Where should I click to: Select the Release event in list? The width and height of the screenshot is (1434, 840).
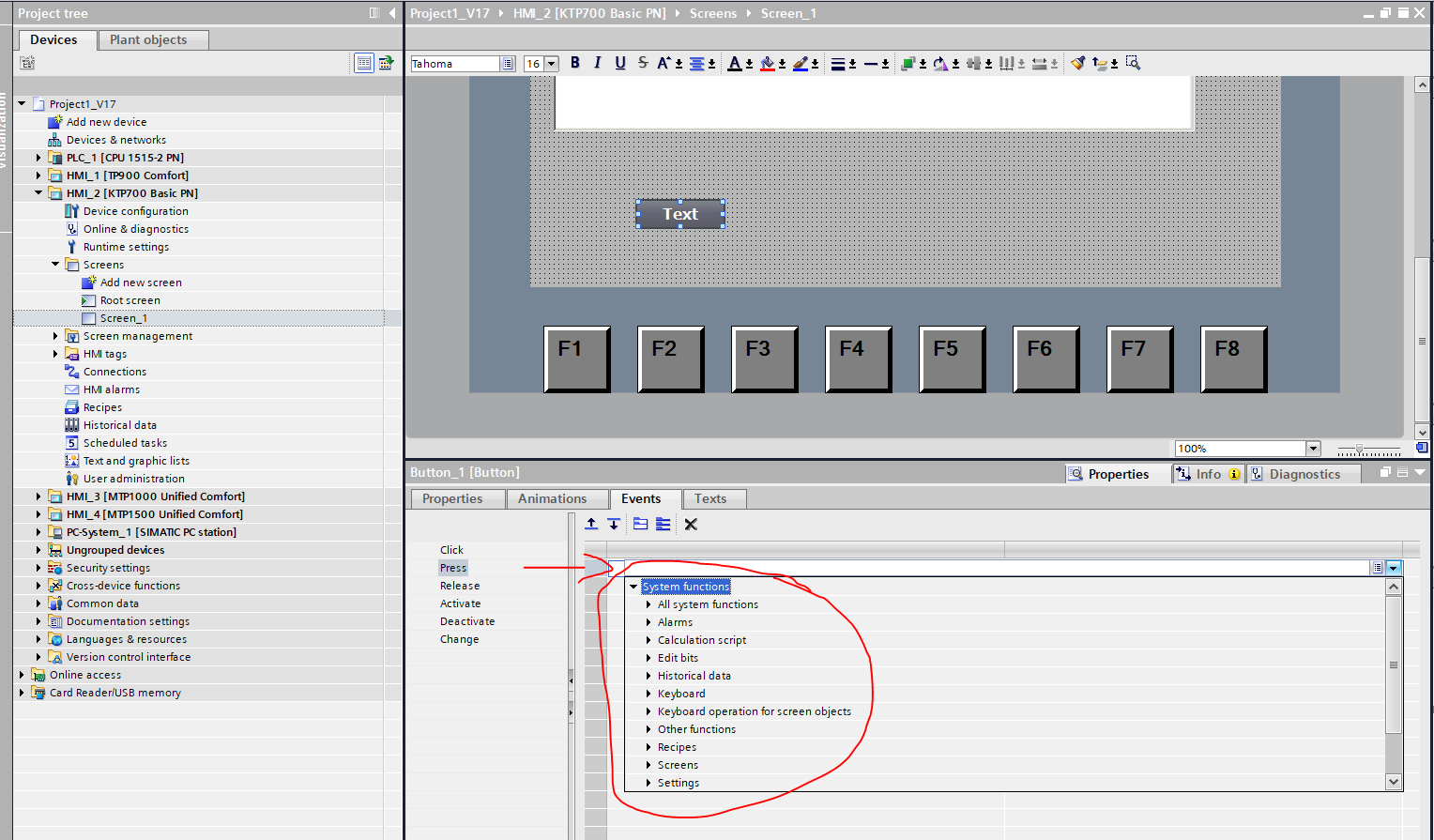pos(460,586)
